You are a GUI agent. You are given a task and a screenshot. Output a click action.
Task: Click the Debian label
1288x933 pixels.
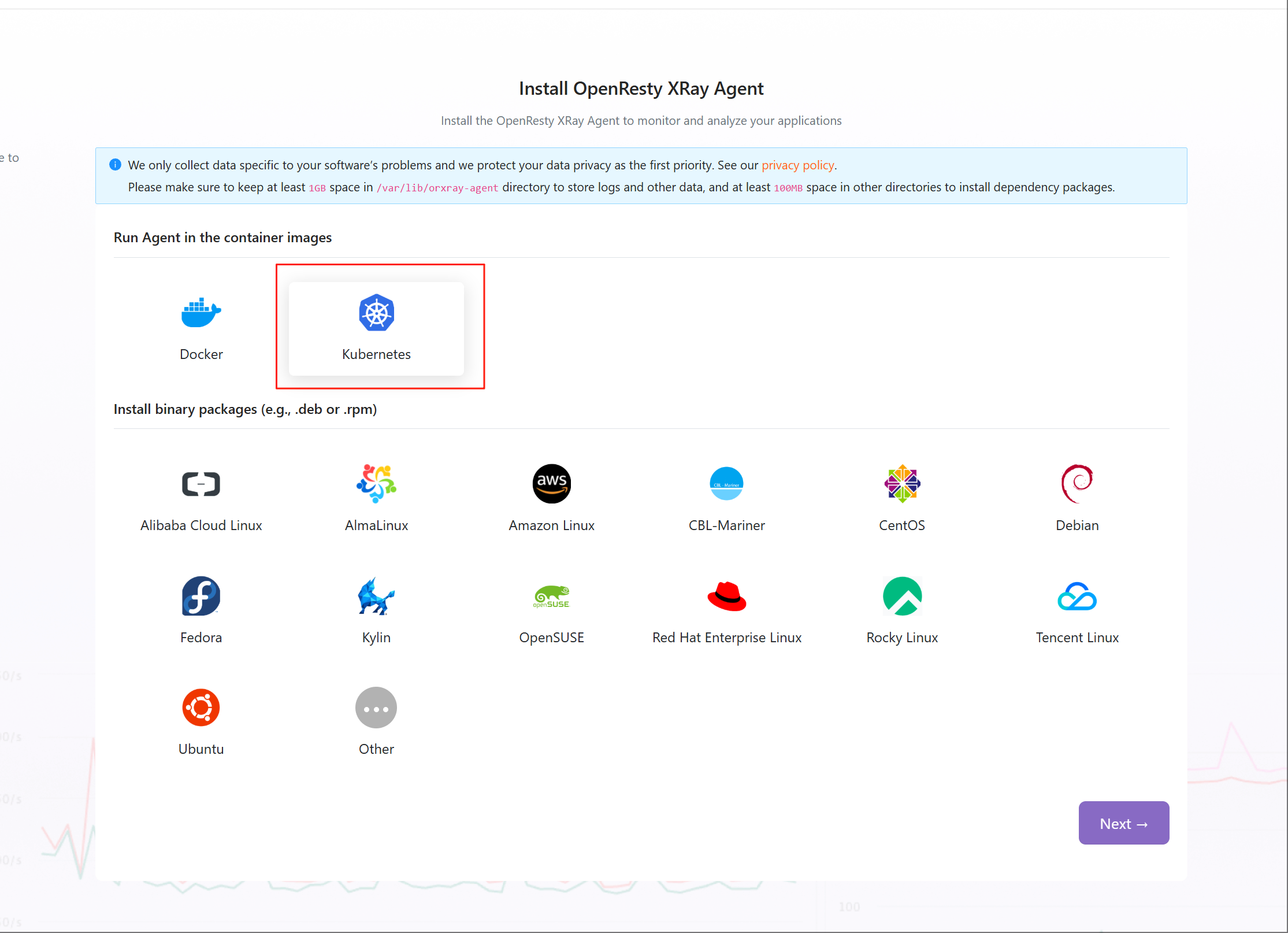(x=1077, y=525)
